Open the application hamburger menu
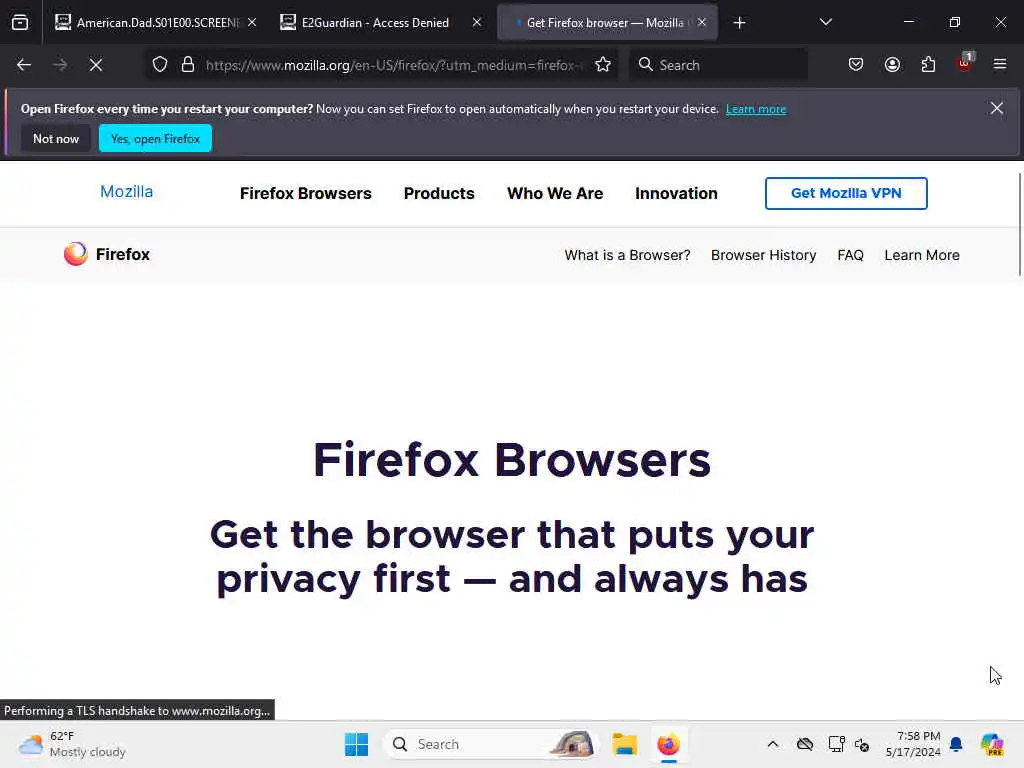1024x768 pixels. click(x=1000, y=65)
